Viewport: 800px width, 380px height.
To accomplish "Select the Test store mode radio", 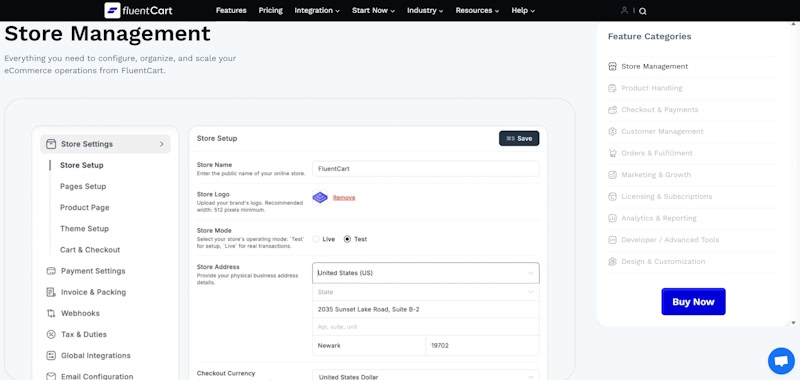I will coord(347,239).
